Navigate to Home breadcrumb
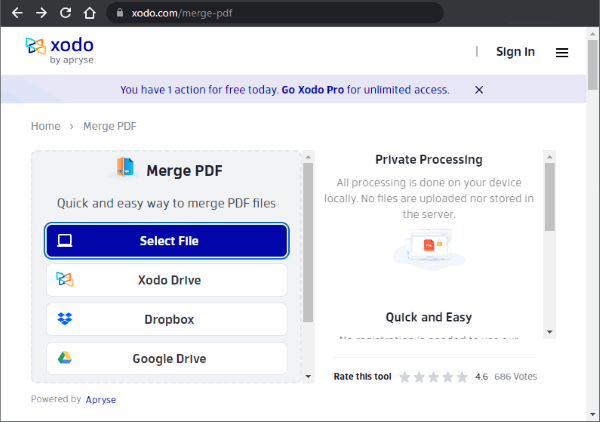Screen dimensions: 600x422 coord(46,126)
